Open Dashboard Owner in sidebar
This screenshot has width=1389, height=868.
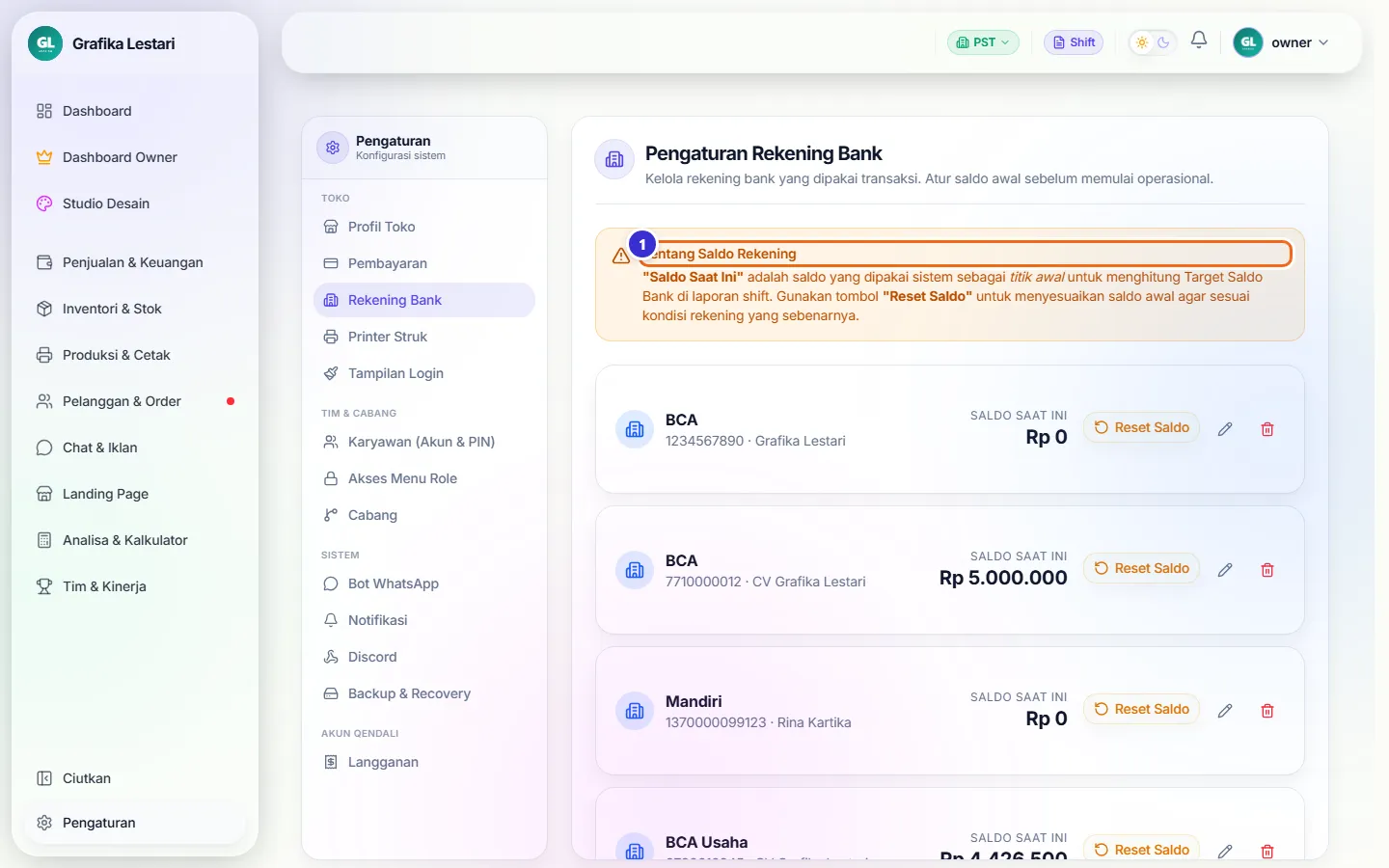[x=135, y=157]
